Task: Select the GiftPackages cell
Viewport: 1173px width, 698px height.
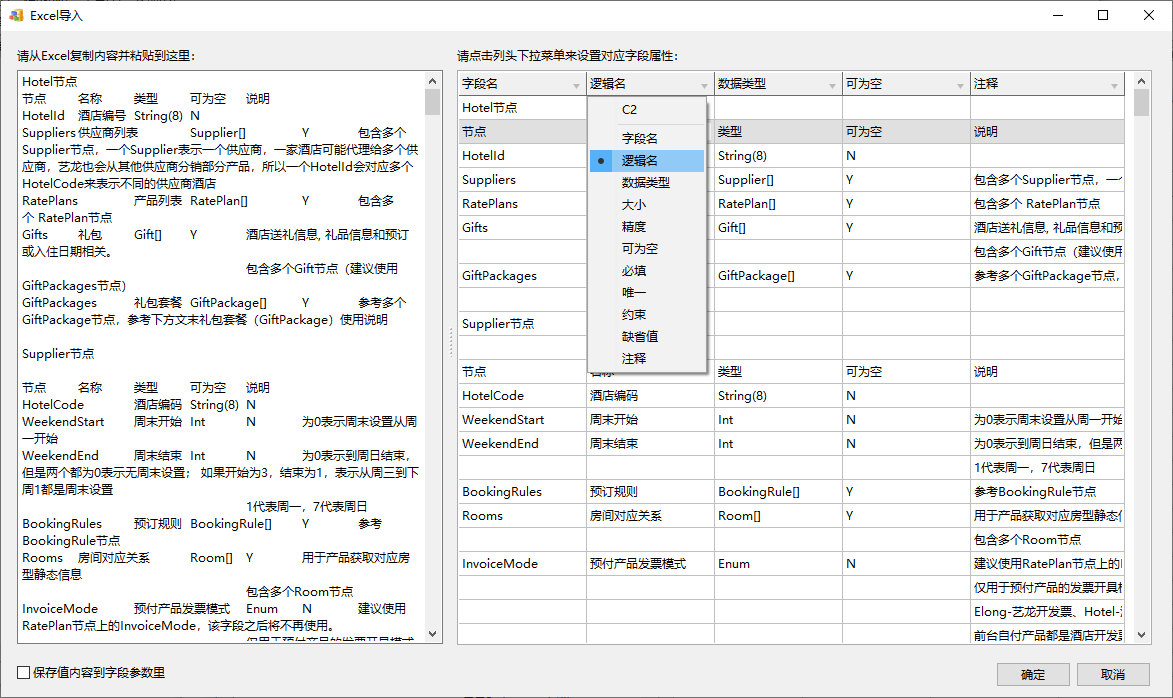Action: tap(522, 275)
